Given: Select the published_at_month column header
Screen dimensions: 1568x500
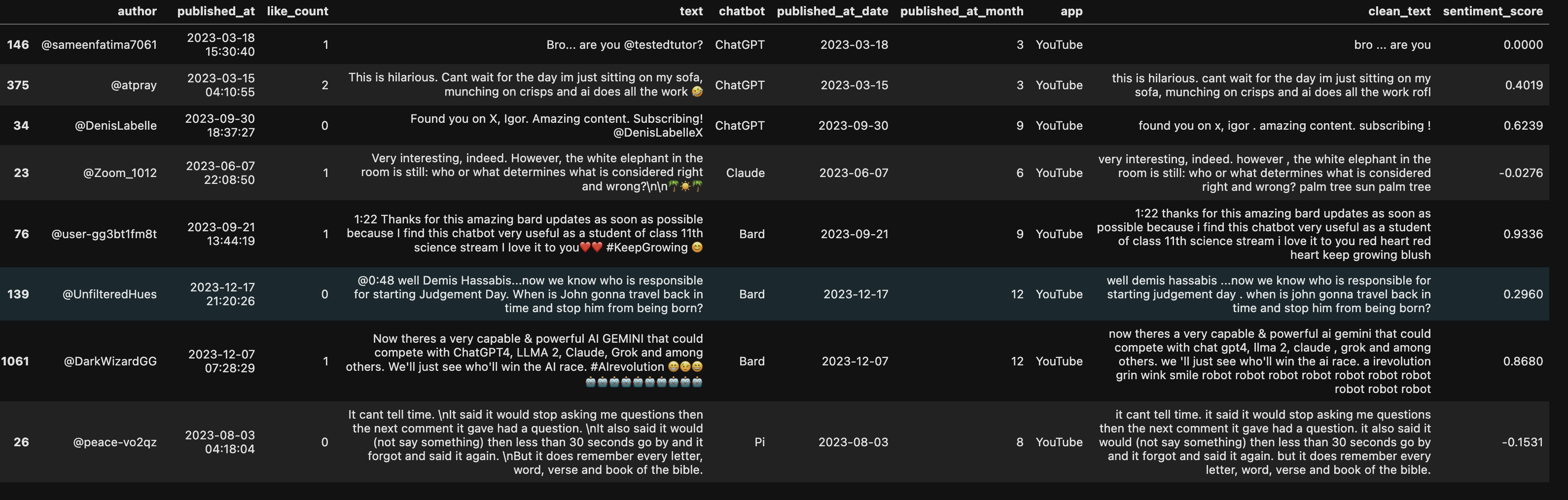Looking at the screenshot, I should pos(962,11).
